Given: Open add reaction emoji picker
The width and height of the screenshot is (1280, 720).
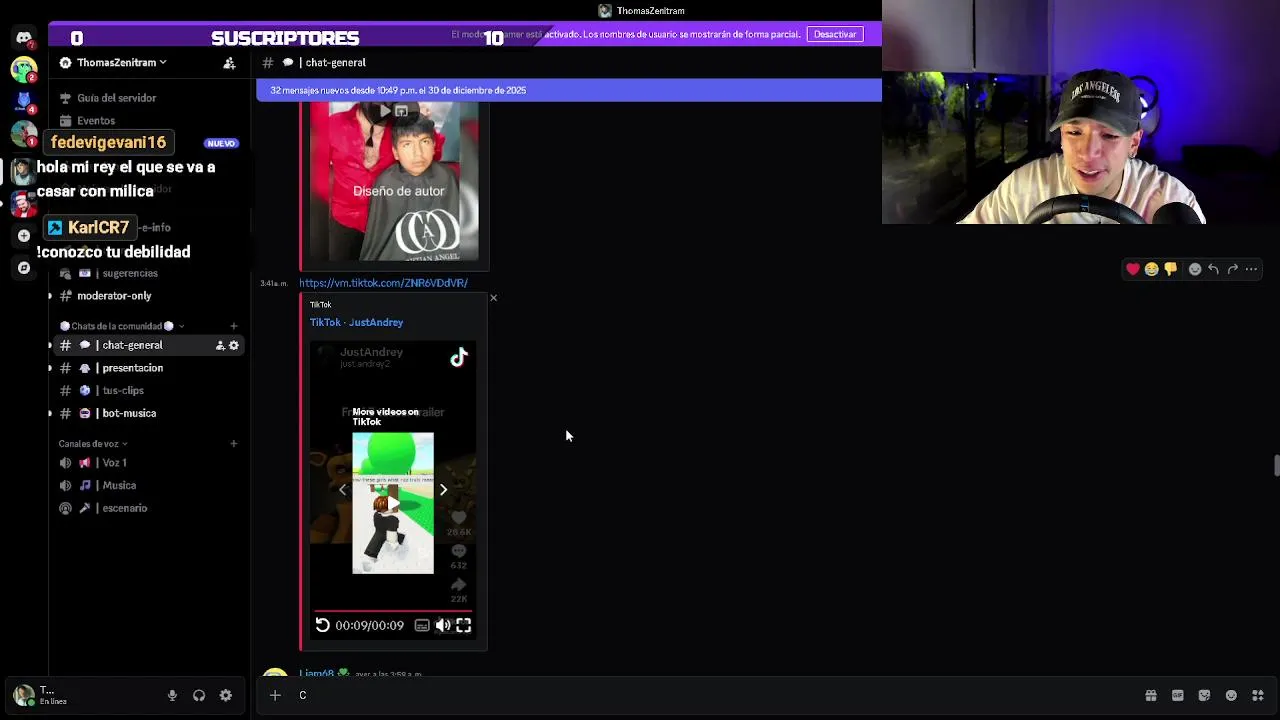Looking at the screenshot, I should pos(1194,269).
